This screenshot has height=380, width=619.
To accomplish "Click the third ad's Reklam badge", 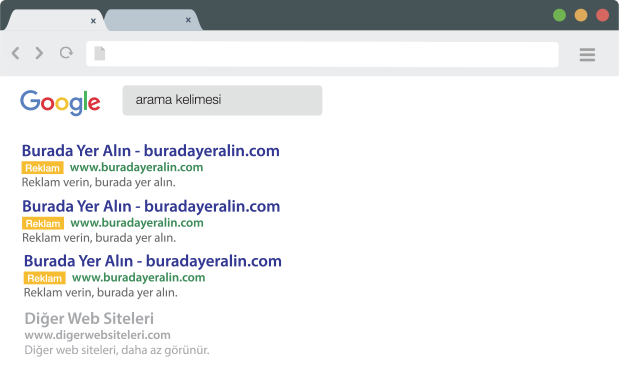I will 44,278.
